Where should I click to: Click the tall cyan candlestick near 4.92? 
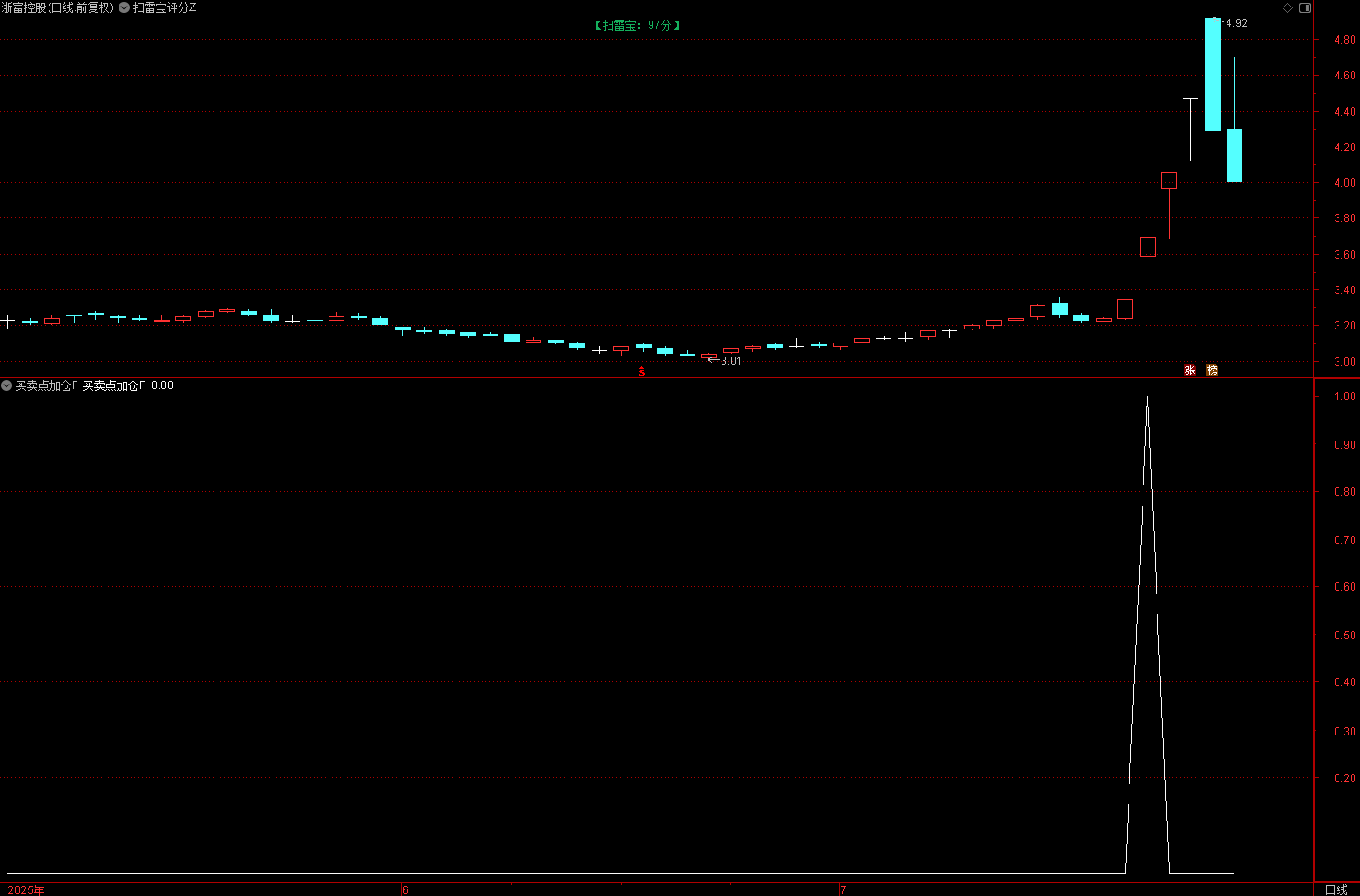coord(1213,75)
